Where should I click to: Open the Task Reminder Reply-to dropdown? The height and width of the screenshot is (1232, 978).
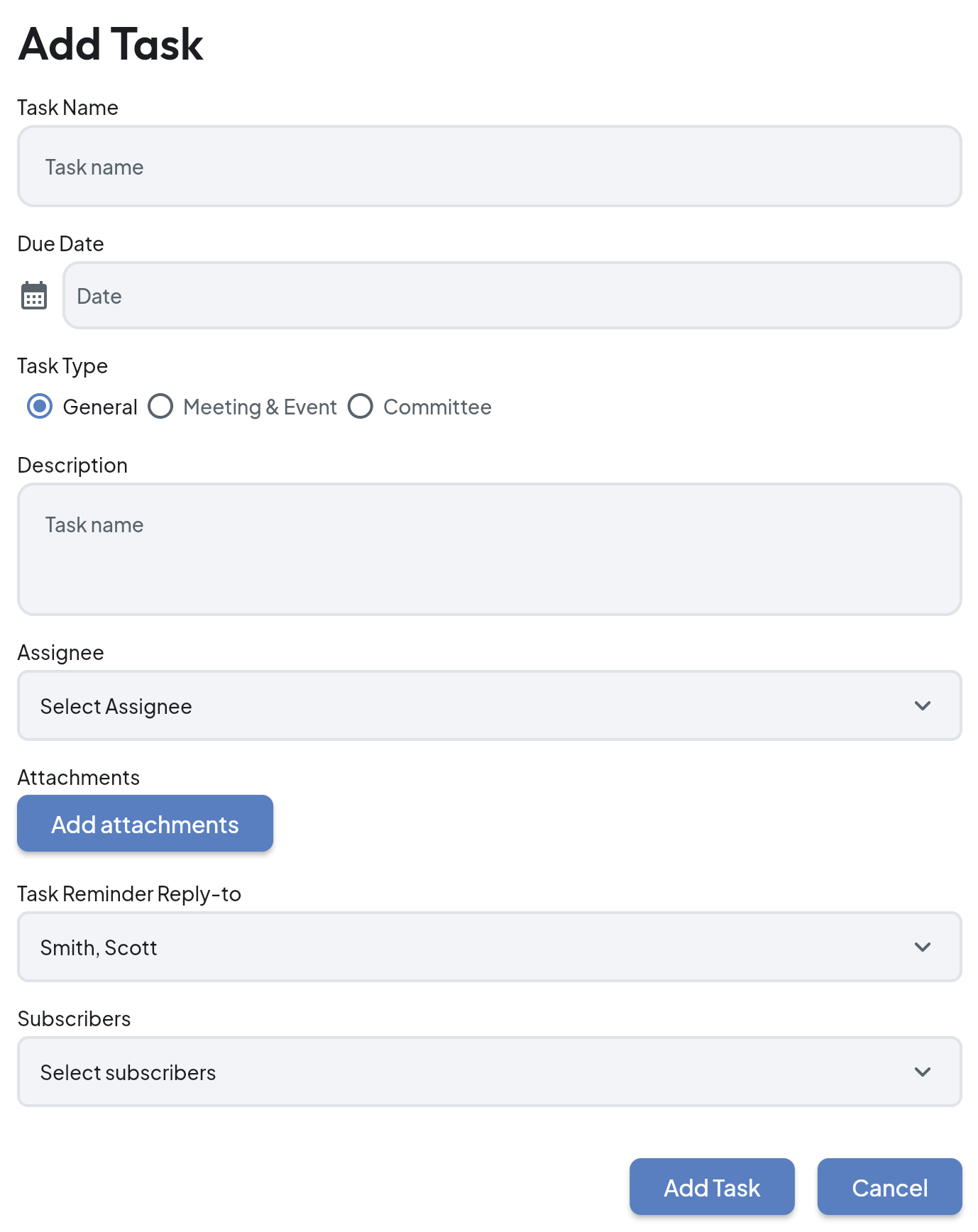point(489,947)
